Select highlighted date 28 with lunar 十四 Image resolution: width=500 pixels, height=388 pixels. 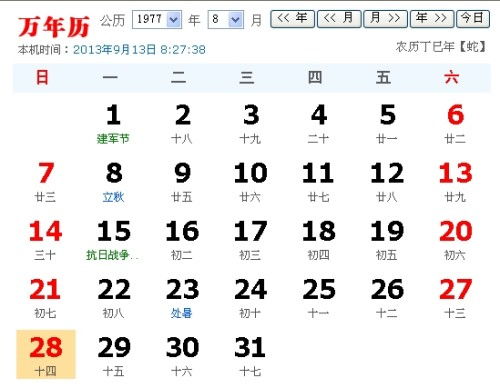click(46, 355)
